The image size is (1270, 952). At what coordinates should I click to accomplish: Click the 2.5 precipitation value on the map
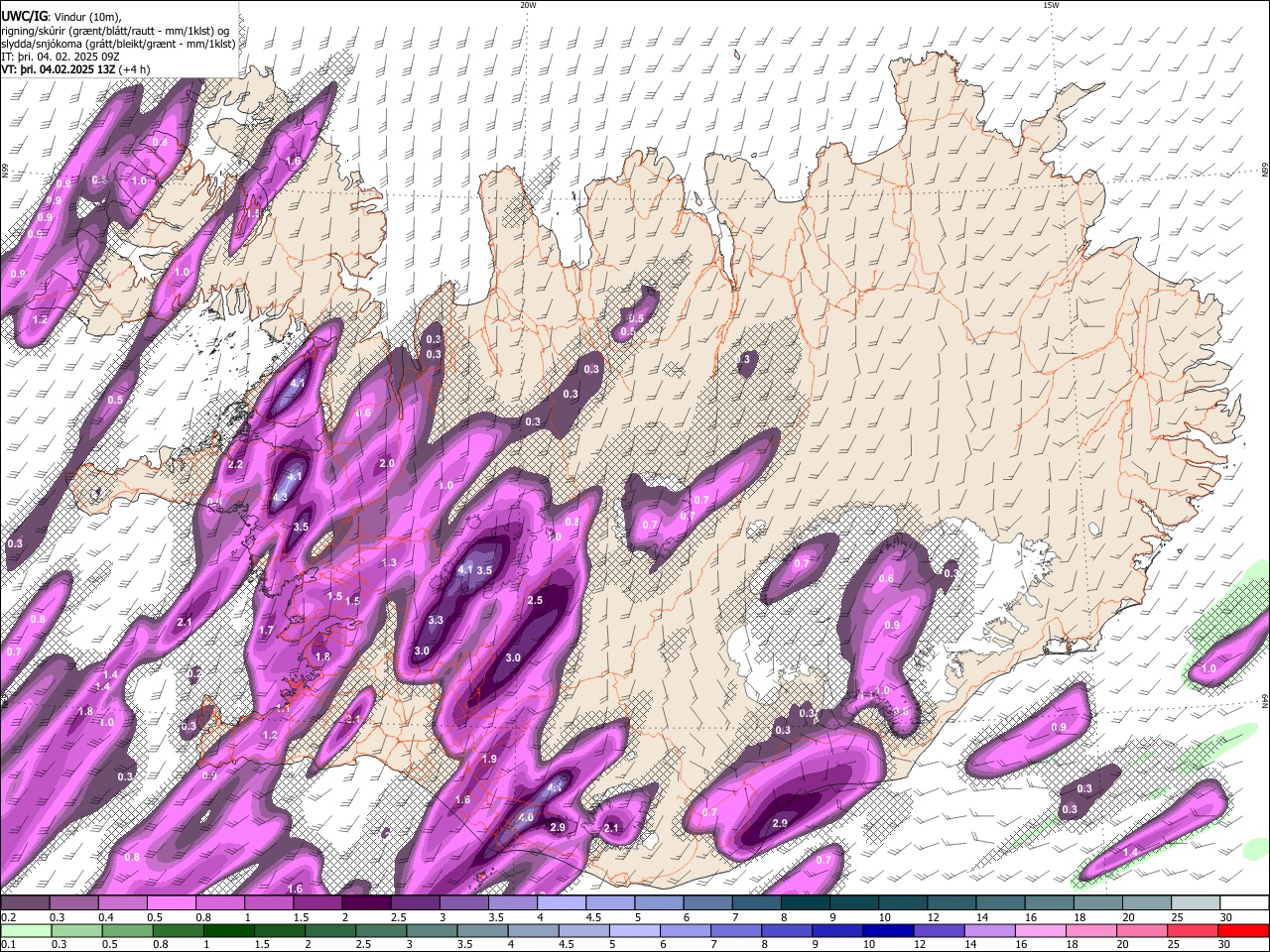(x=535, y=600)
